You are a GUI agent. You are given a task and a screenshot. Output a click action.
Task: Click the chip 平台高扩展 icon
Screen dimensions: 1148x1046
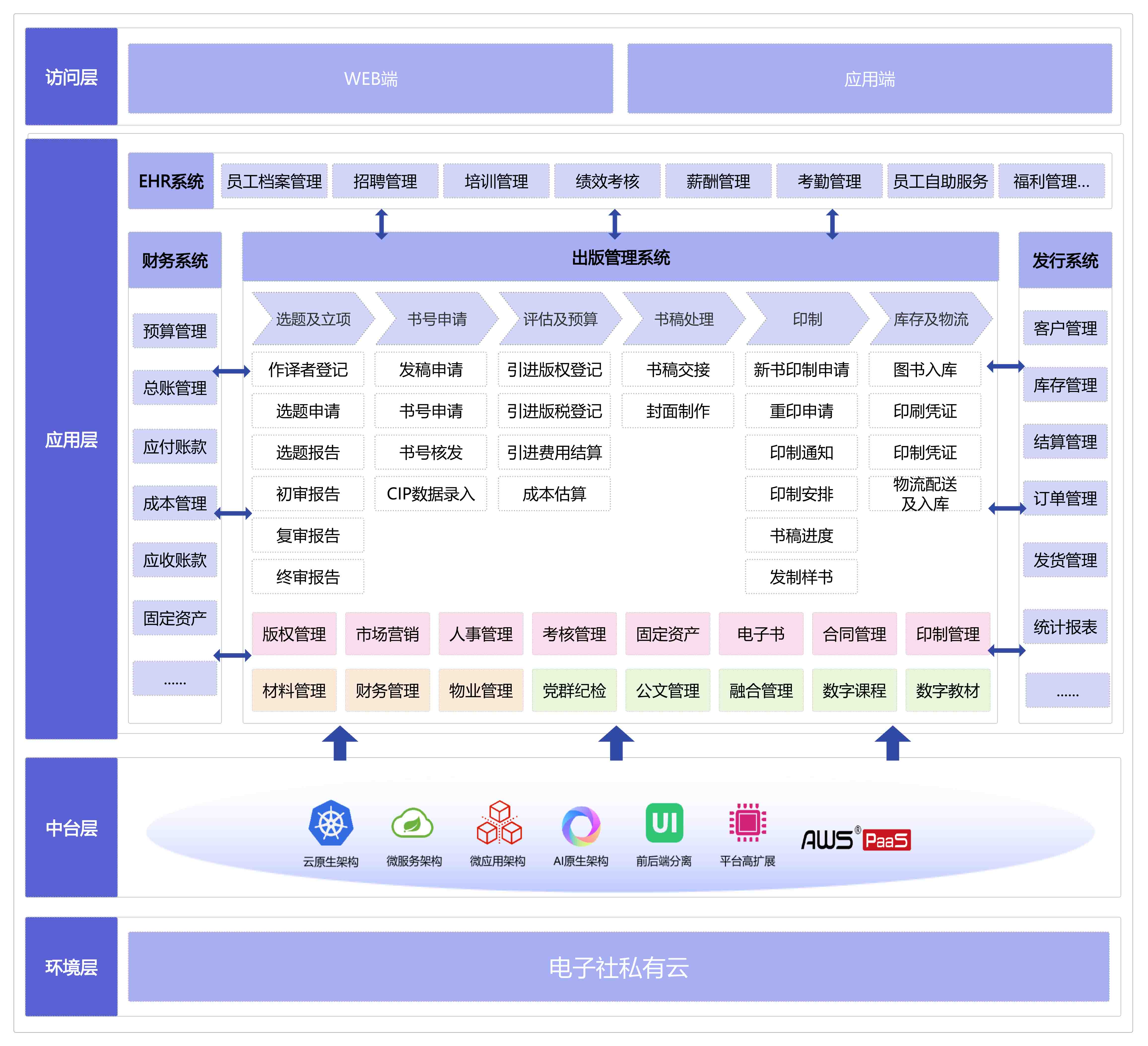[748, 823]
